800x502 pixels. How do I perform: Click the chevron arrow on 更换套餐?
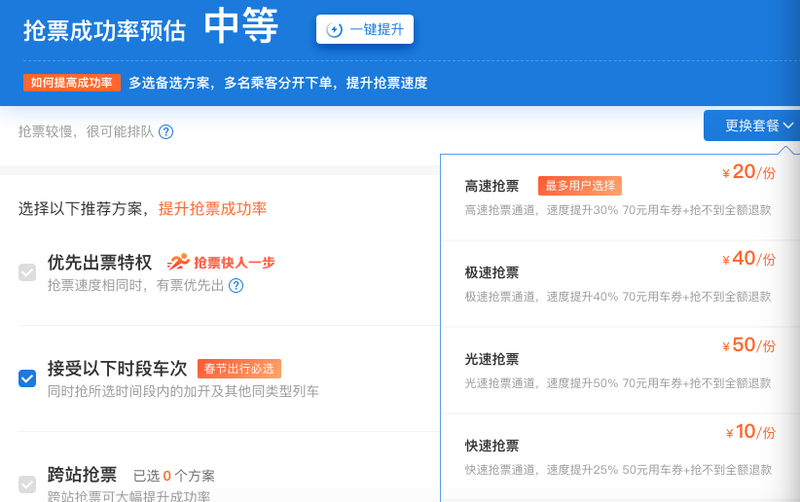pos(788,126)
